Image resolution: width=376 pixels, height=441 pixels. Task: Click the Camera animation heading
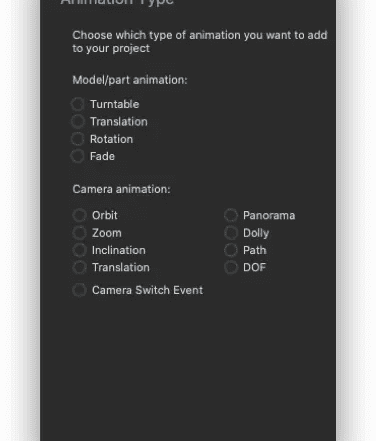[x=121, y=189]
